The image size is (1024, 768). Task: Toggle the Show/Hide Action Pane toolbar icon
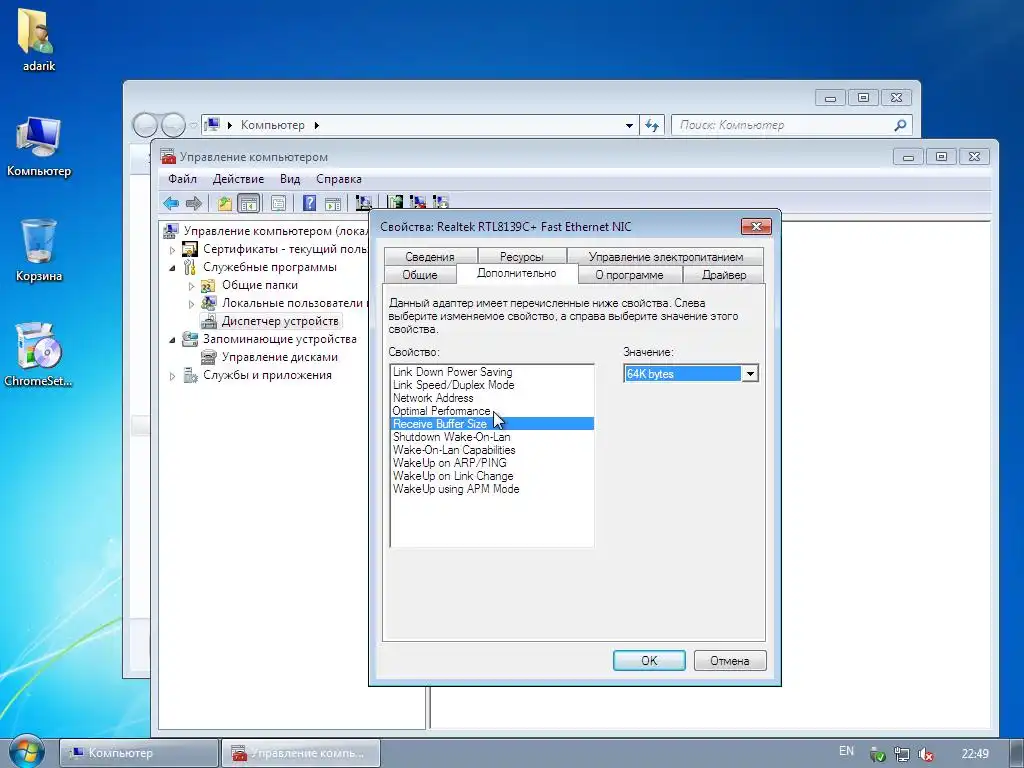[x=332, y=203]
